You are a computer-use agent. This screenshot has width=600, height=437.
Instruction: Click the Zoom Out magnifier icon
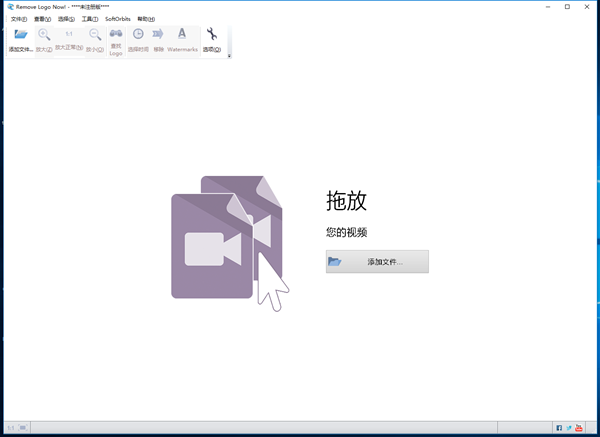95,34
